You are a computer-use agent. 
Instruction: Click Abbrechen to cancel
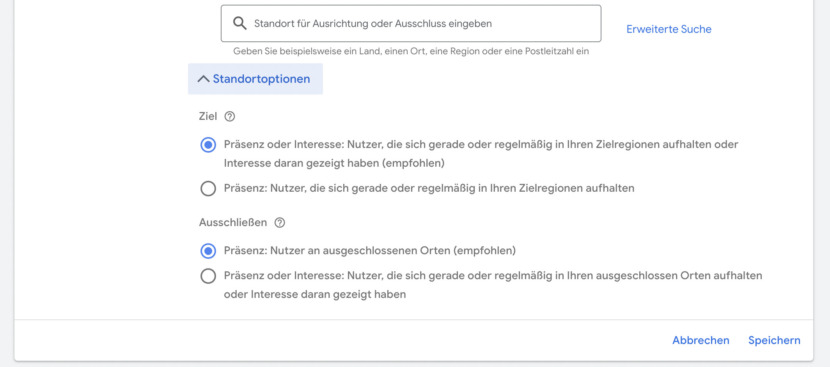click(700, 341)
